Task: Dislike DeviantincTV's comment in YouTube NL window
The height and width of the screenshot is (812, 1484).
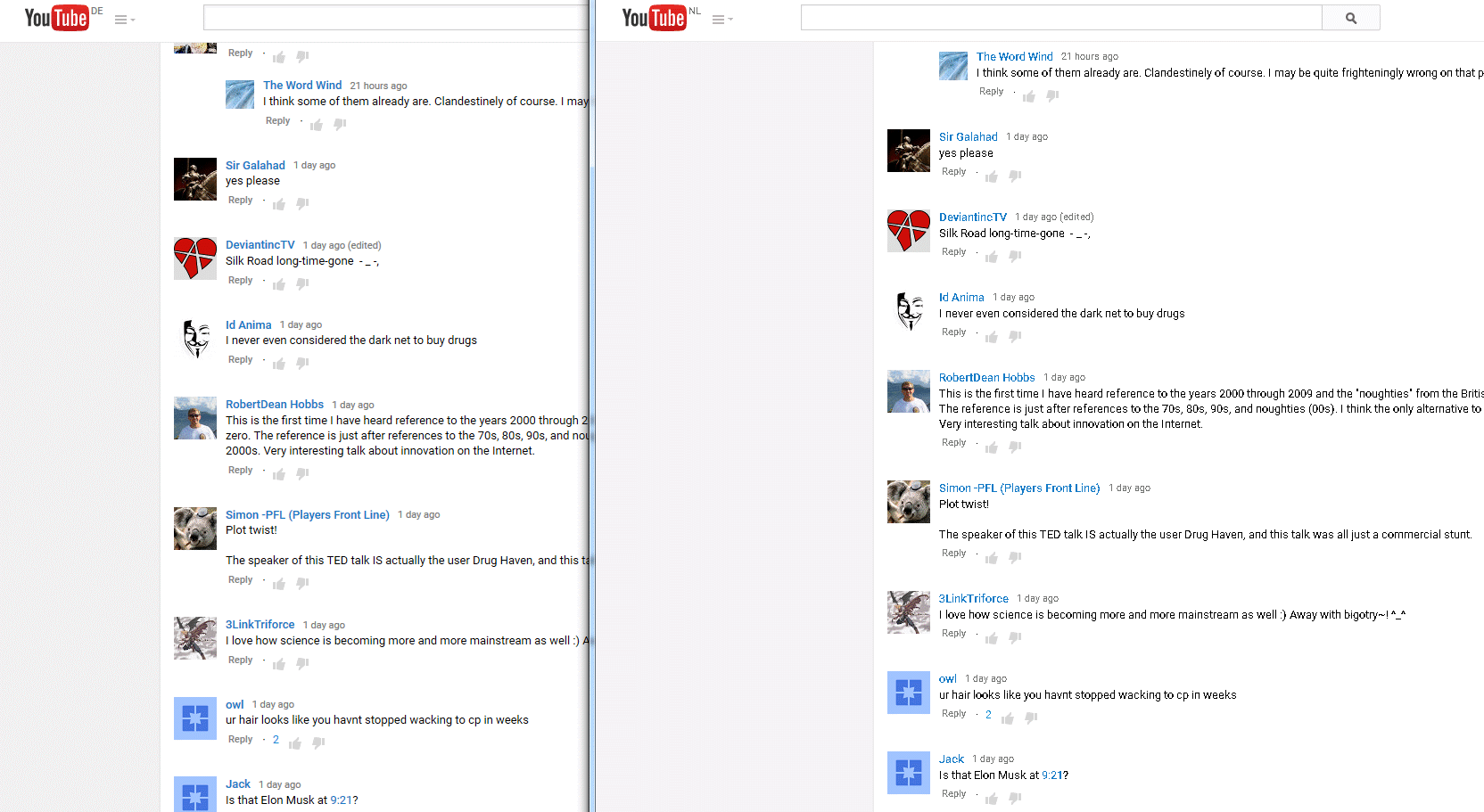Action: pos(1015,257)
